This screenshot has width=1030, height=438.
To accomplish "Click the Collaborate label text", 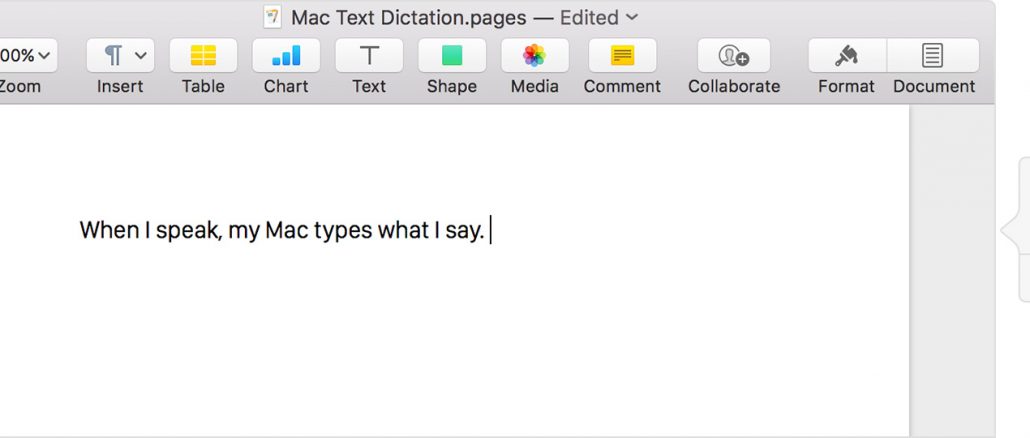I will coord(734,87).
